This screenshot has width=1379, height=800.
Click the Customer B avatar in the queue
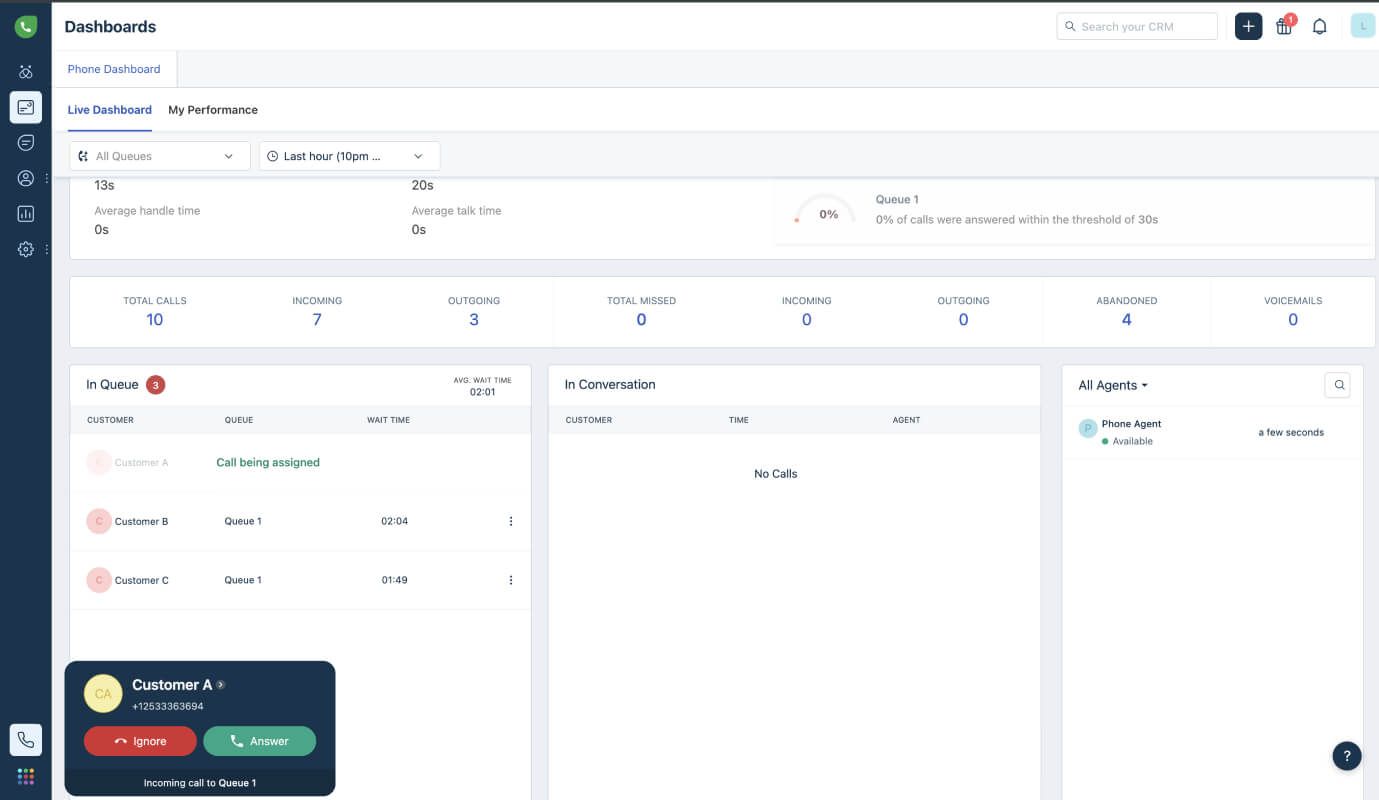(x=99, y=521)
